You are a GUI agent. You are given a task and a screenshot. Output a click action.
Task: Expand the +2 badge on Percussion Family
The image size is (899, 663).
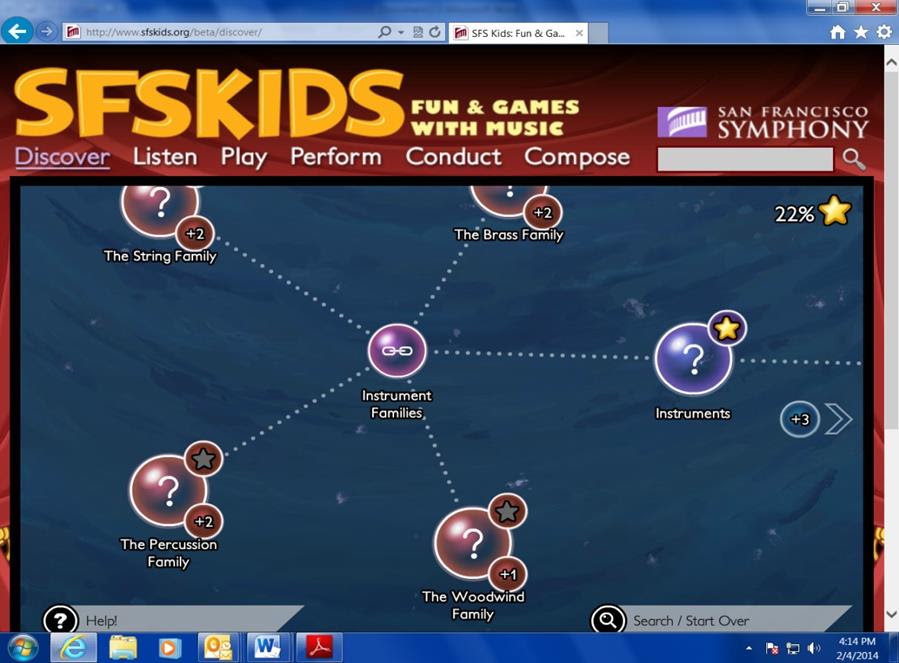tap(204, 521)
